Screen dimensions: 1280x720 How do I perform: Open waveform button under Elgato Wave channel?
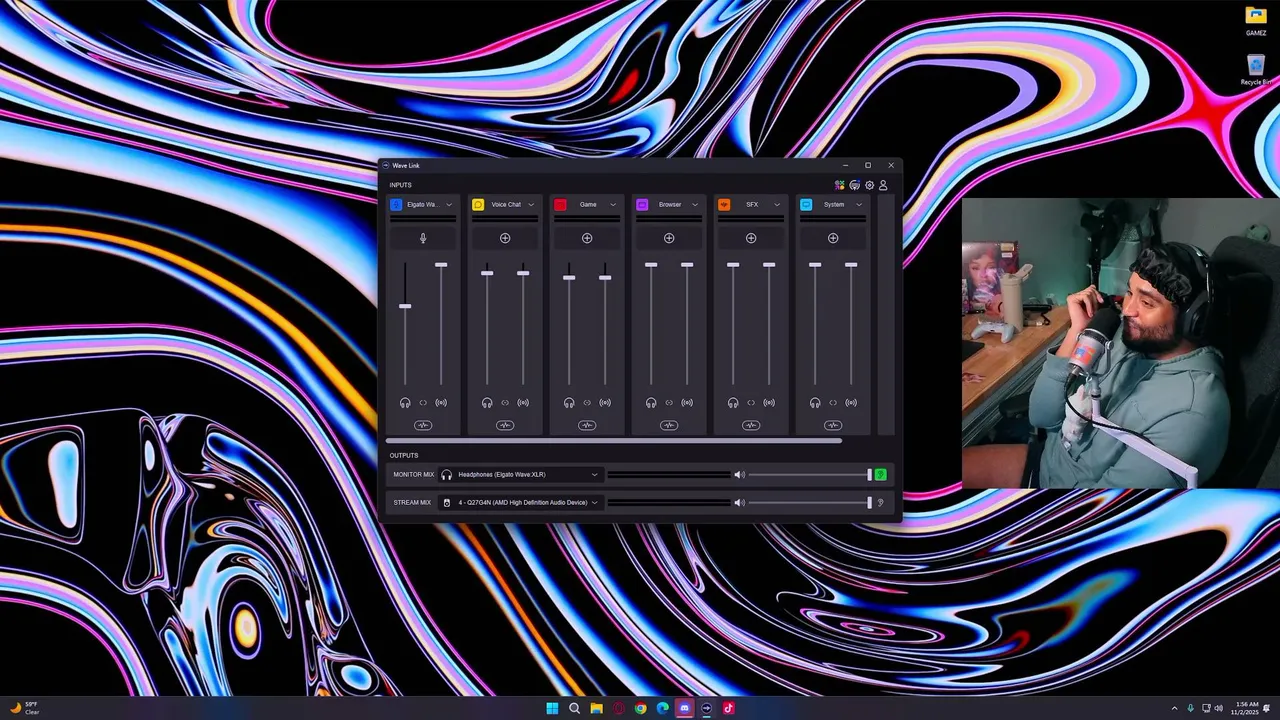coord(423,425)
